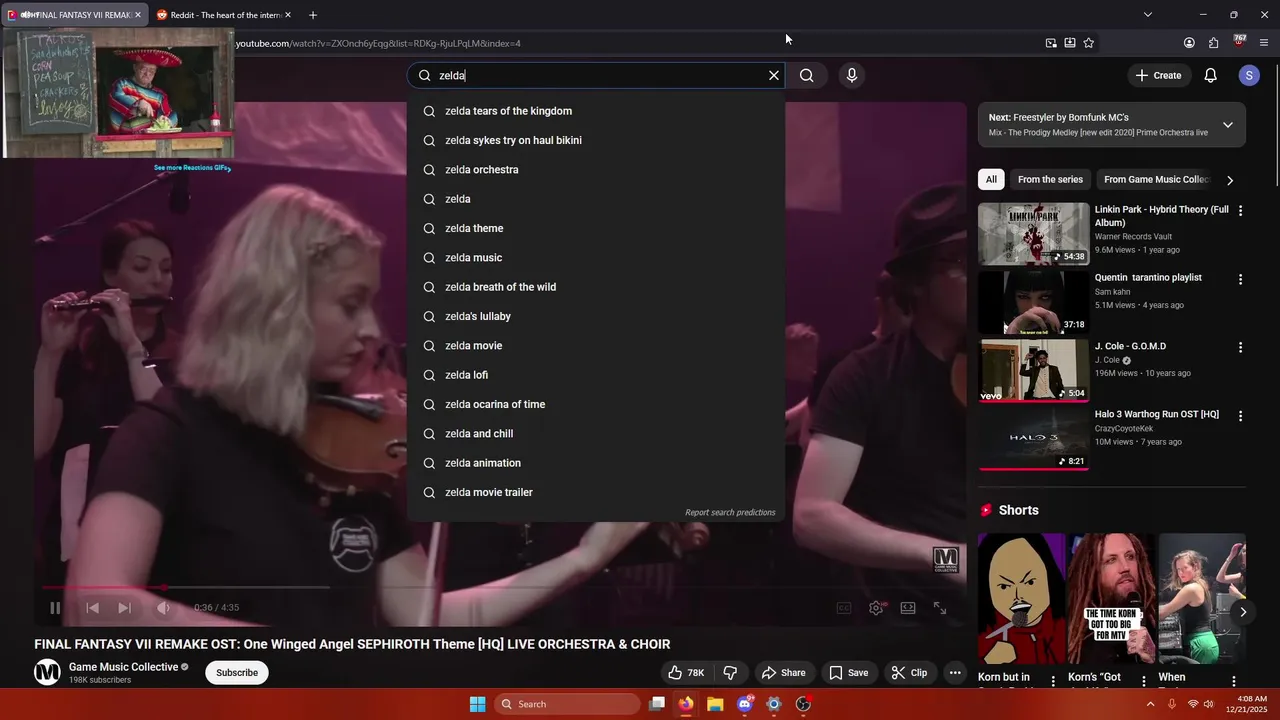The image size is (1280, 720).
Task: Like the video with 78K thumbs up
Action: click(687, 673)
